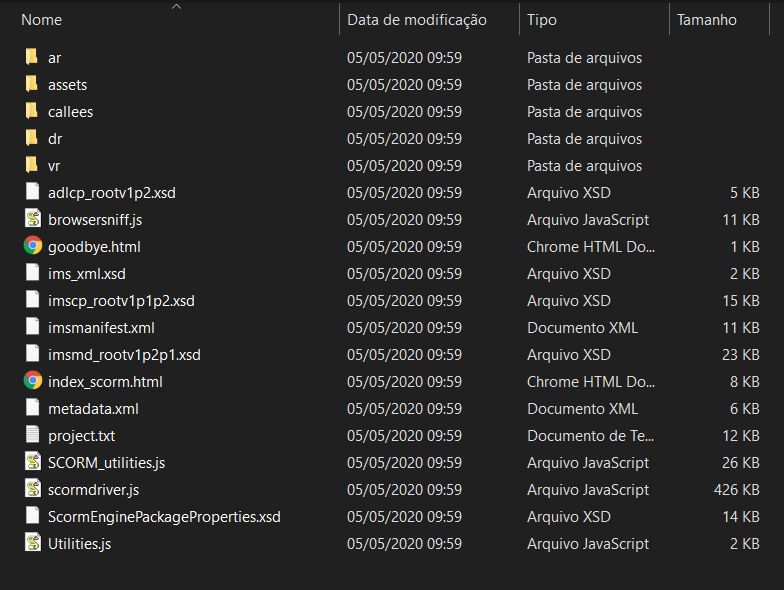Select the SCORM_utilities.js file icon
Viewport: 784px width, 590px height.
[x=33, y=462]
